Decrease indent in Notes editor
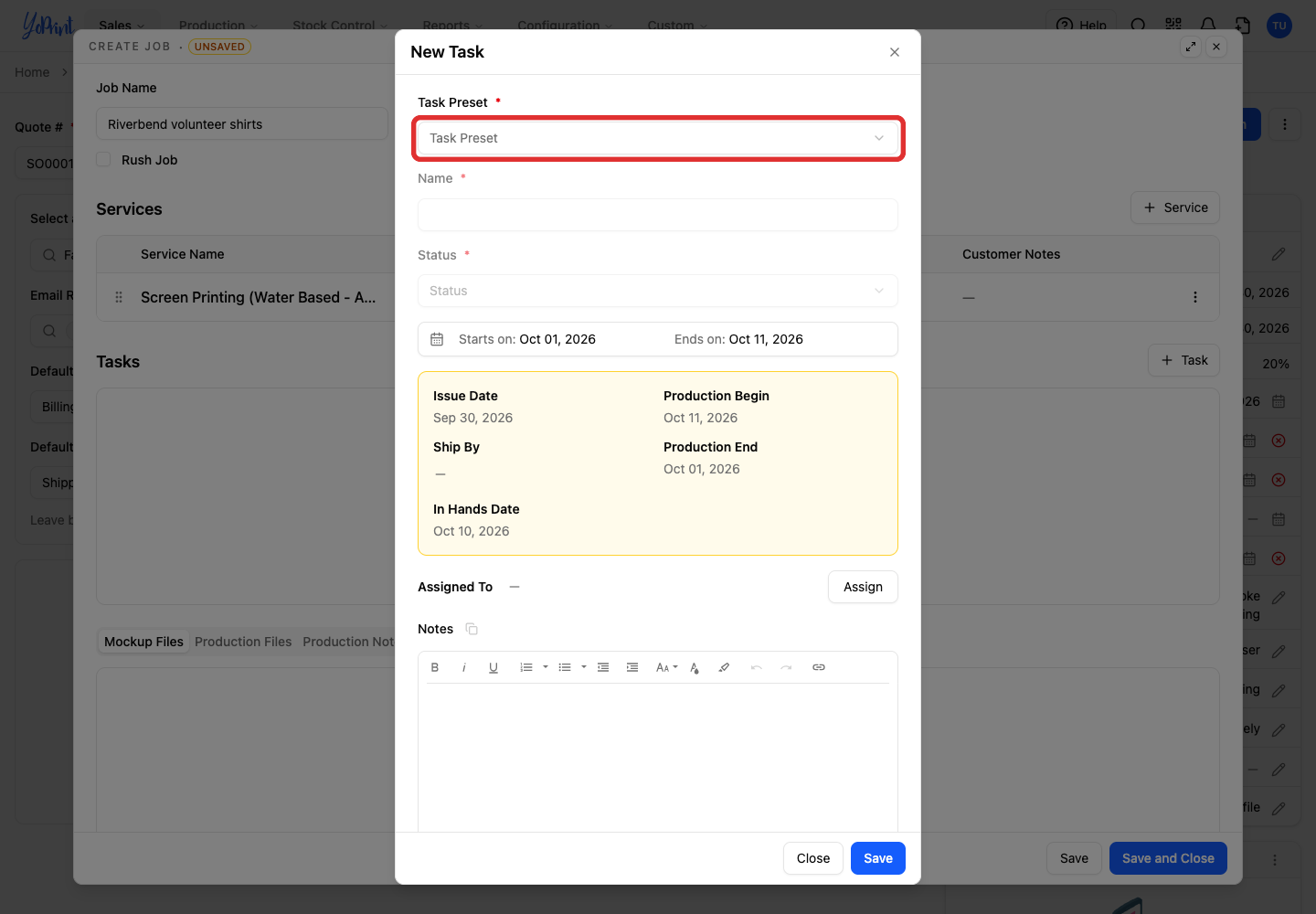Screen dimensions: 1316x914 pos(603,667)
